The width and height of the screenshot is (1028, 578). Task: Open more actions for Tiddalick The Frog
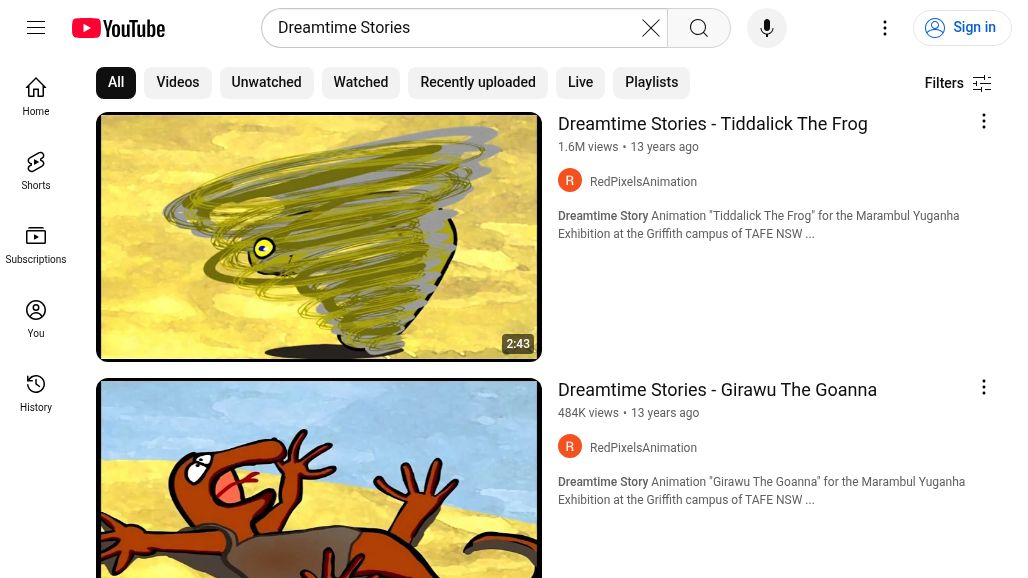[983, 121]
